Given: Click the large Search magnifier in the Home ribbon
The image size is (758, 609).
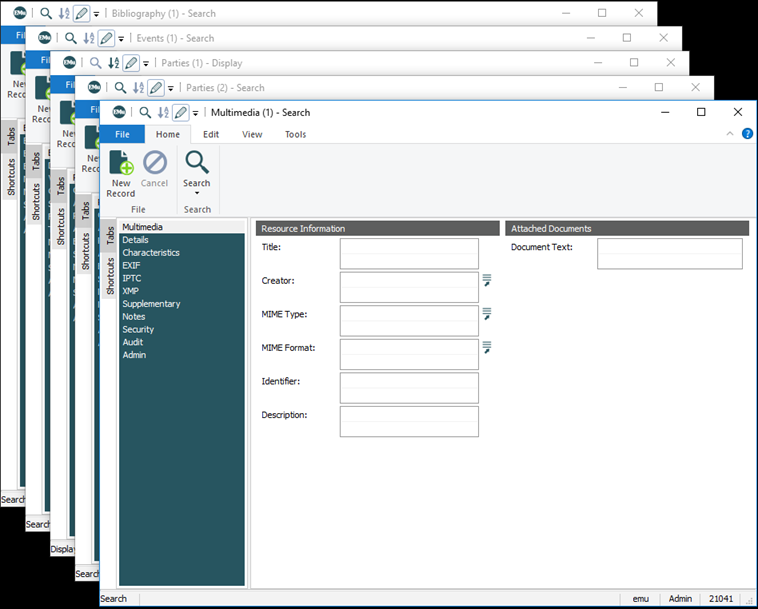Looking at the screenshot, I should (197, 162).
